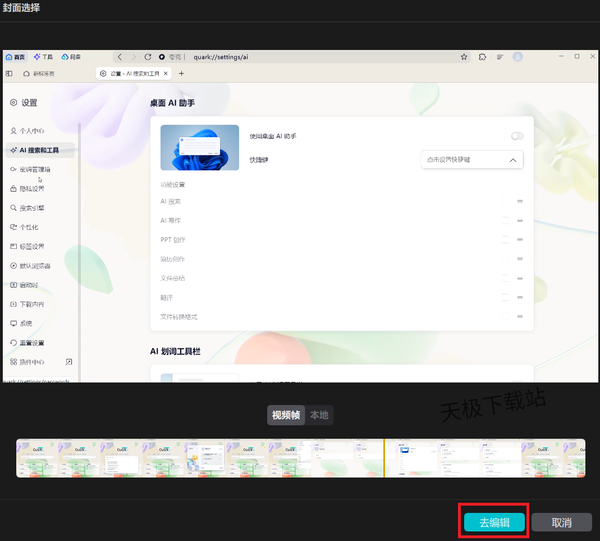This screenshot has height=541, width=600.
Task: Click the yellow playhead marker on filmstrip
Action: (x=384, y=458)
